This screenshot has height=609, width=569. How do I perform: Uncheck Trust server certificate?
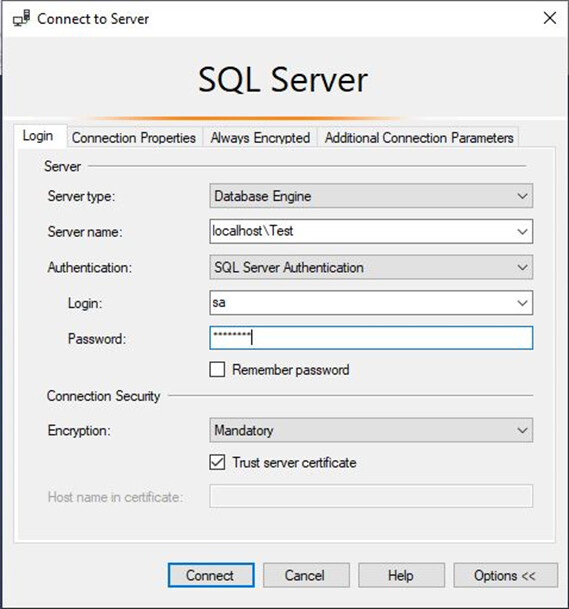pos(217,463)
